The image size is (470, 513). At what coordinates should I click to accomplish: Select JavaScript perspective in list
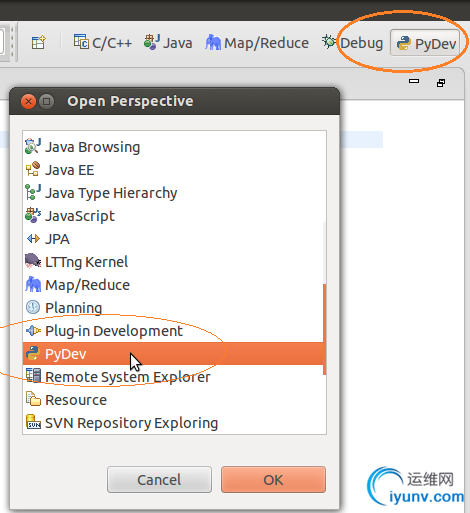(x=173, y=216)
